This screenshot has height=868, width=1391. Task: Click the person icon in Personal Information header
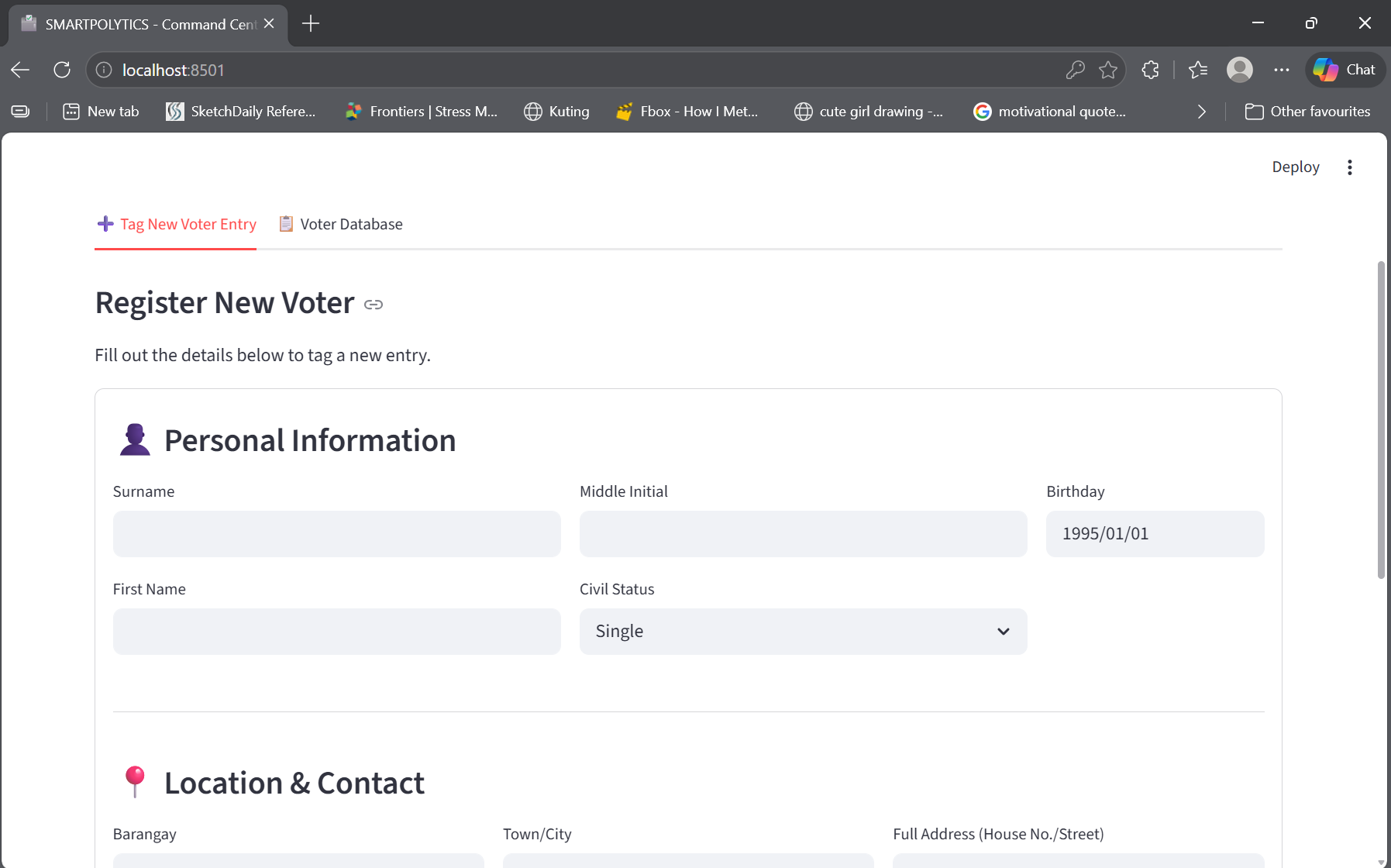[134, 439]
